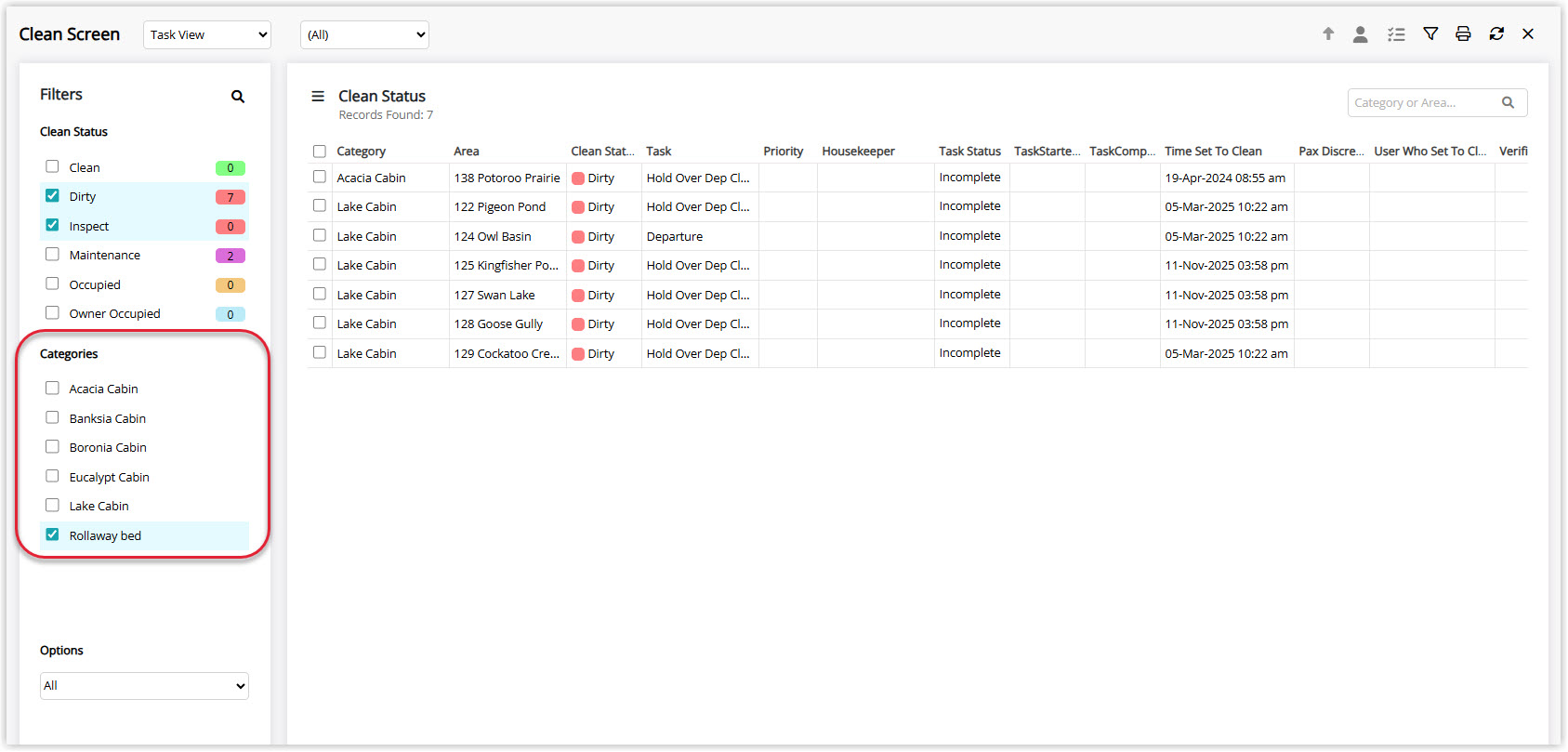Tick the 129 Cockatoo row checkbox

click(320, 352)
